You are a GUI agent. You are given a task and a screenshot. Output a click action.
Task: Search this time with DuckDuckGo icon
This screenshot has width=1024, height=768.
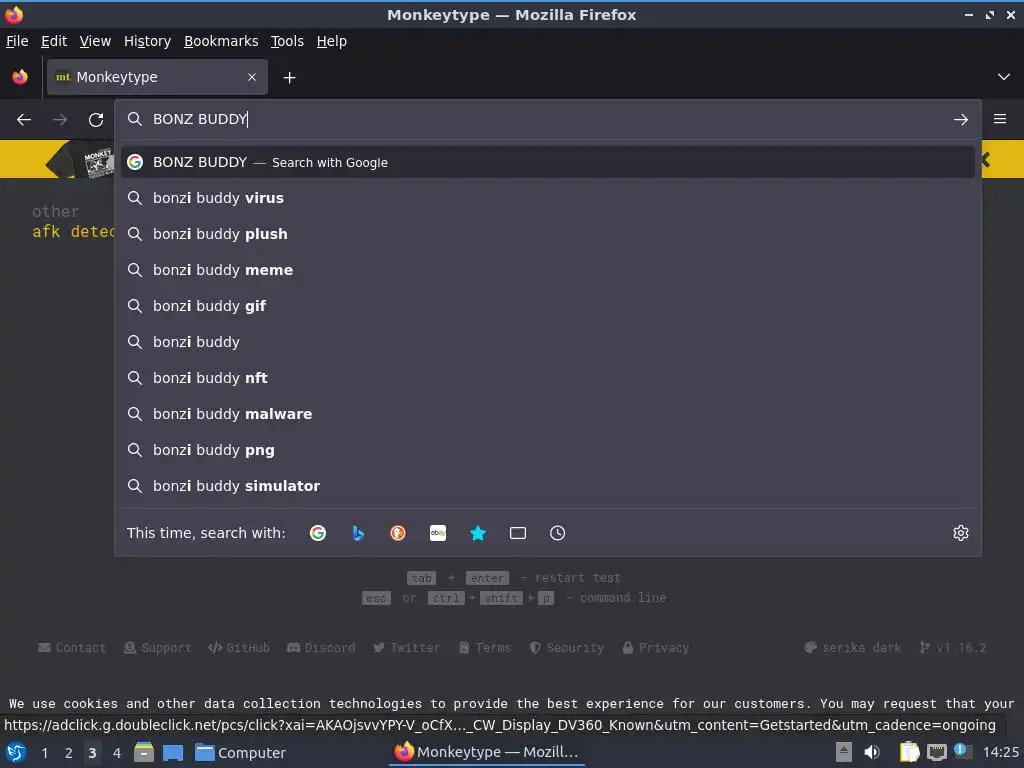[398, 533]
